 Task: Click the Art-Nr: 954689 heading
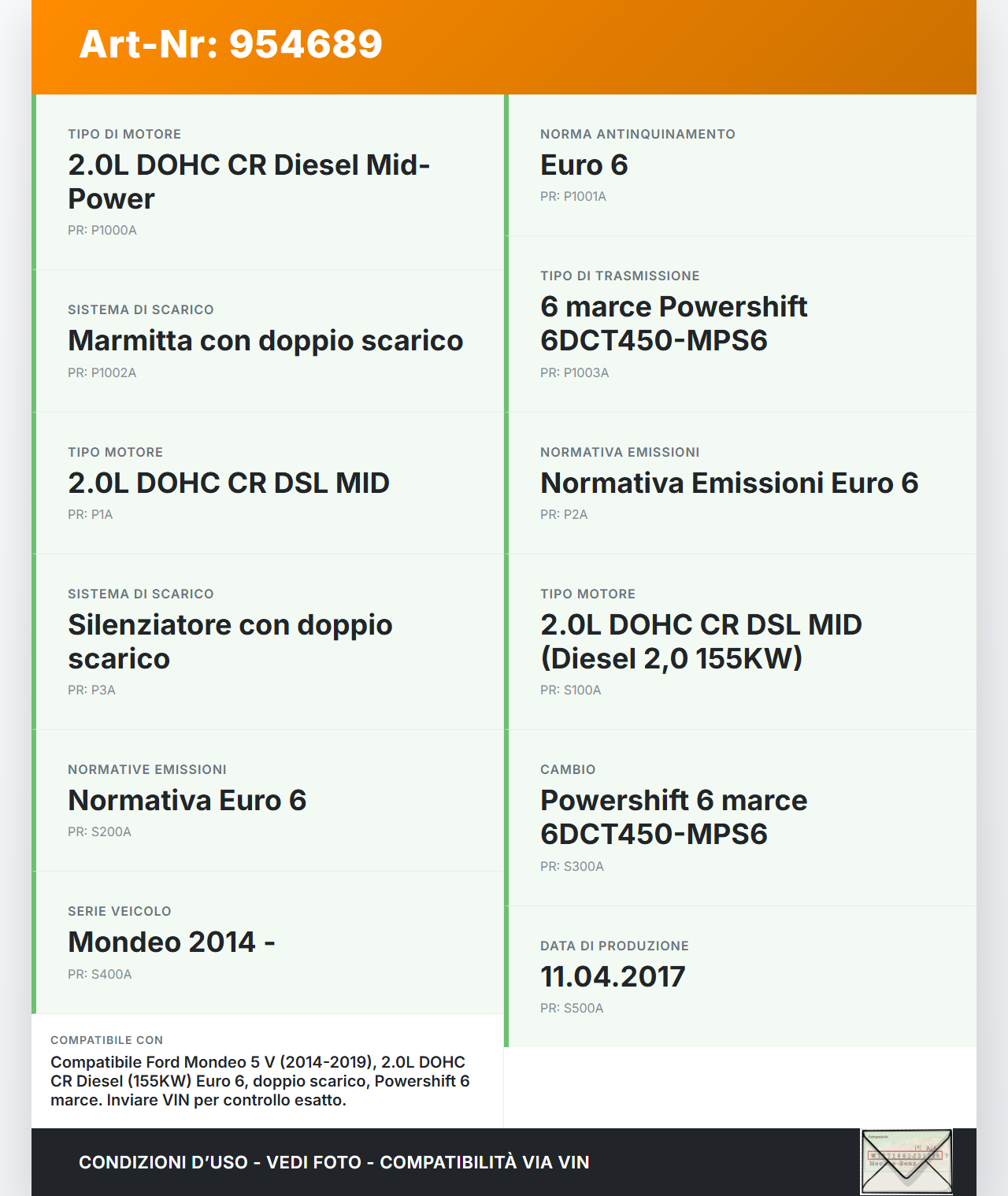231,44
